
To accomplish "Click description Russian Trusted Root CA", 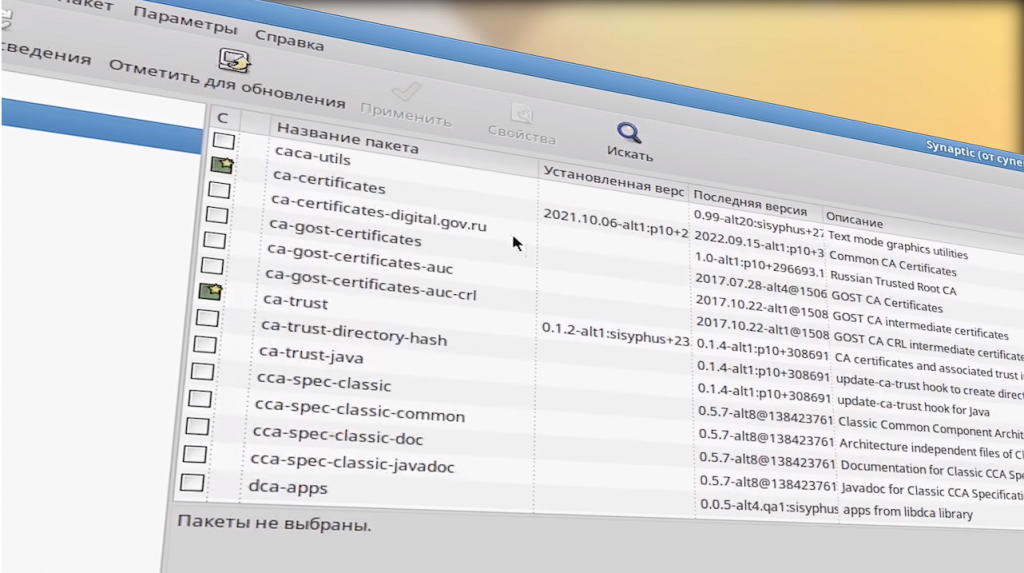I will pyautogui.click(x=893, y=283).
